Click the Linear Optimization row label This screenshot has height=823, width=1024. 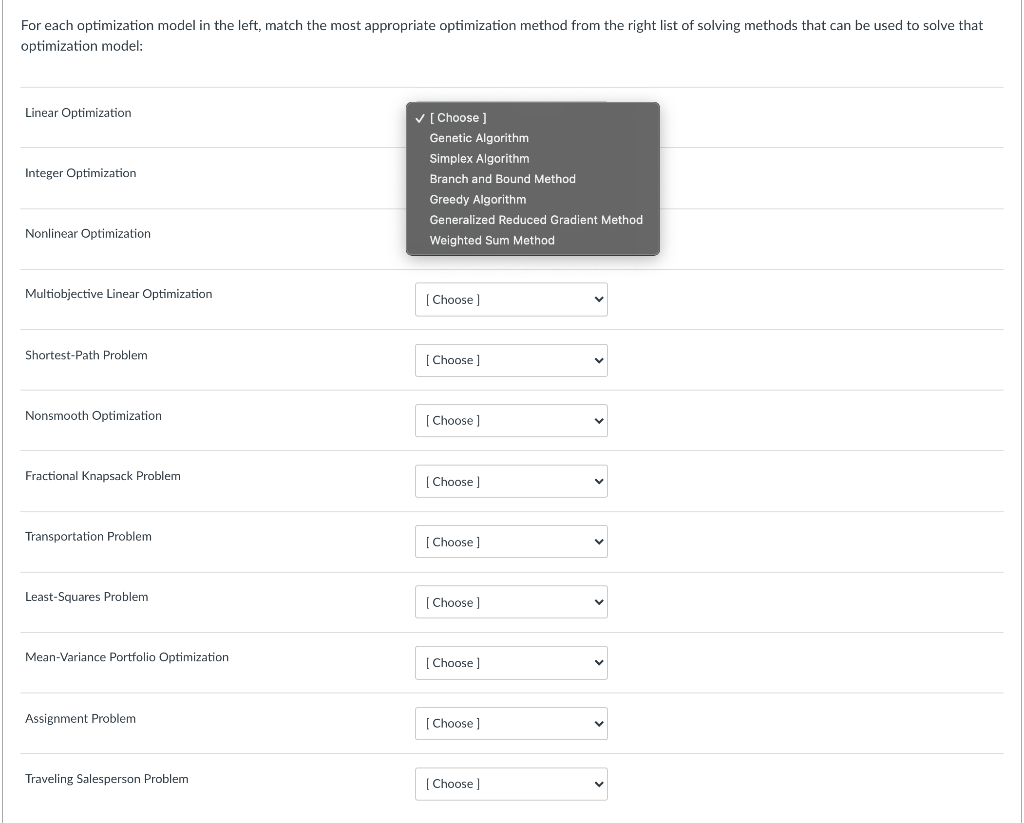[x=78, y=113]
